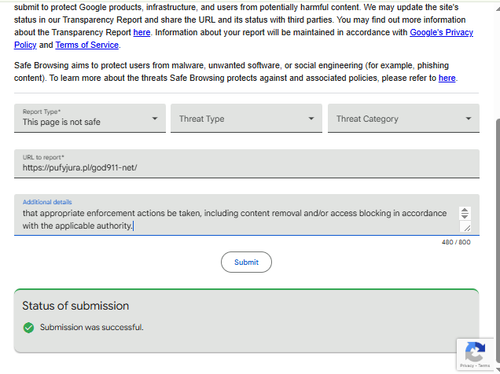Click 'Submission was successful.' message
The image size is (500, 374).
(92, 327)
